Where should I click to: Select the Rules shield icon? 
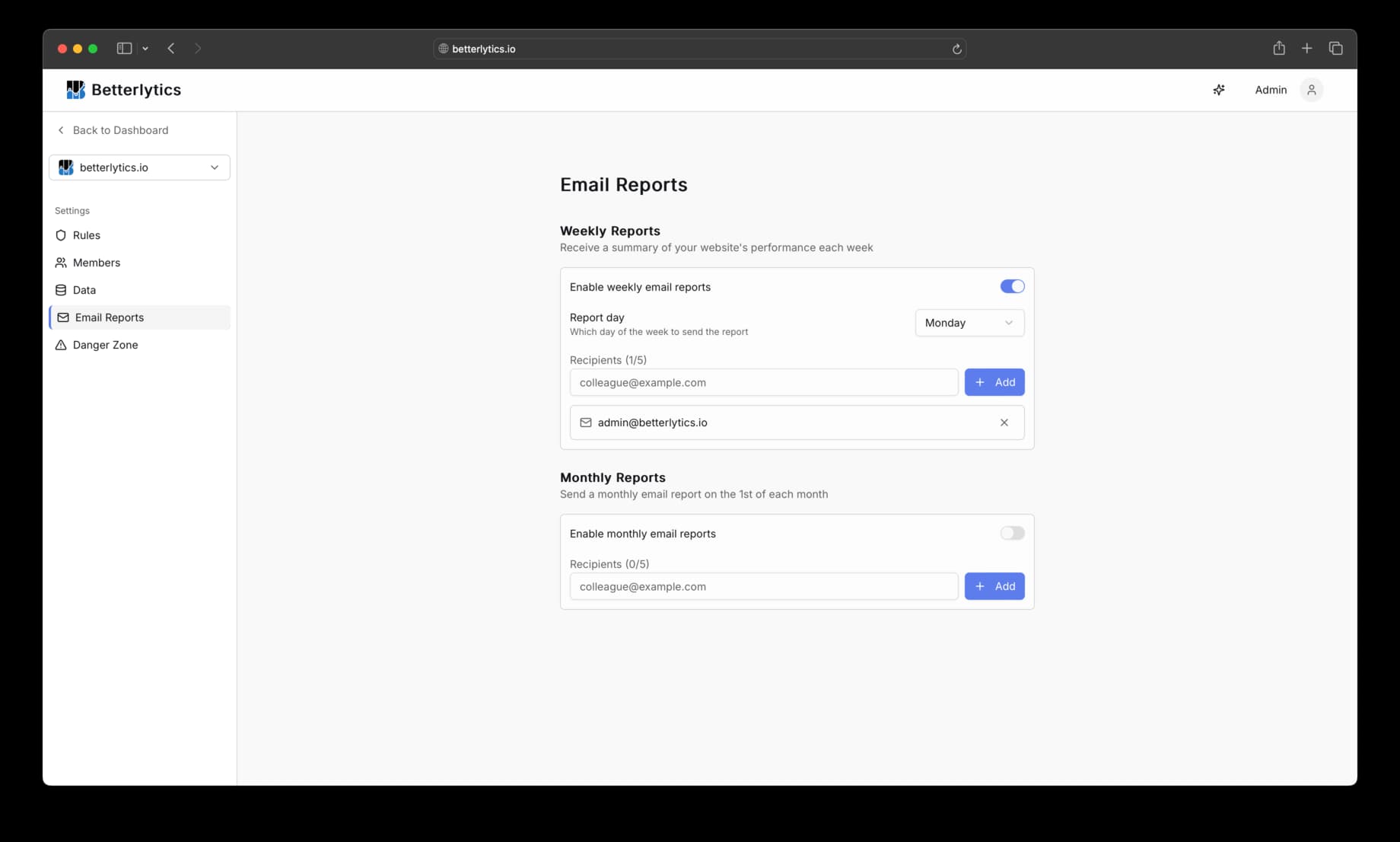click(x=62, y=235)
